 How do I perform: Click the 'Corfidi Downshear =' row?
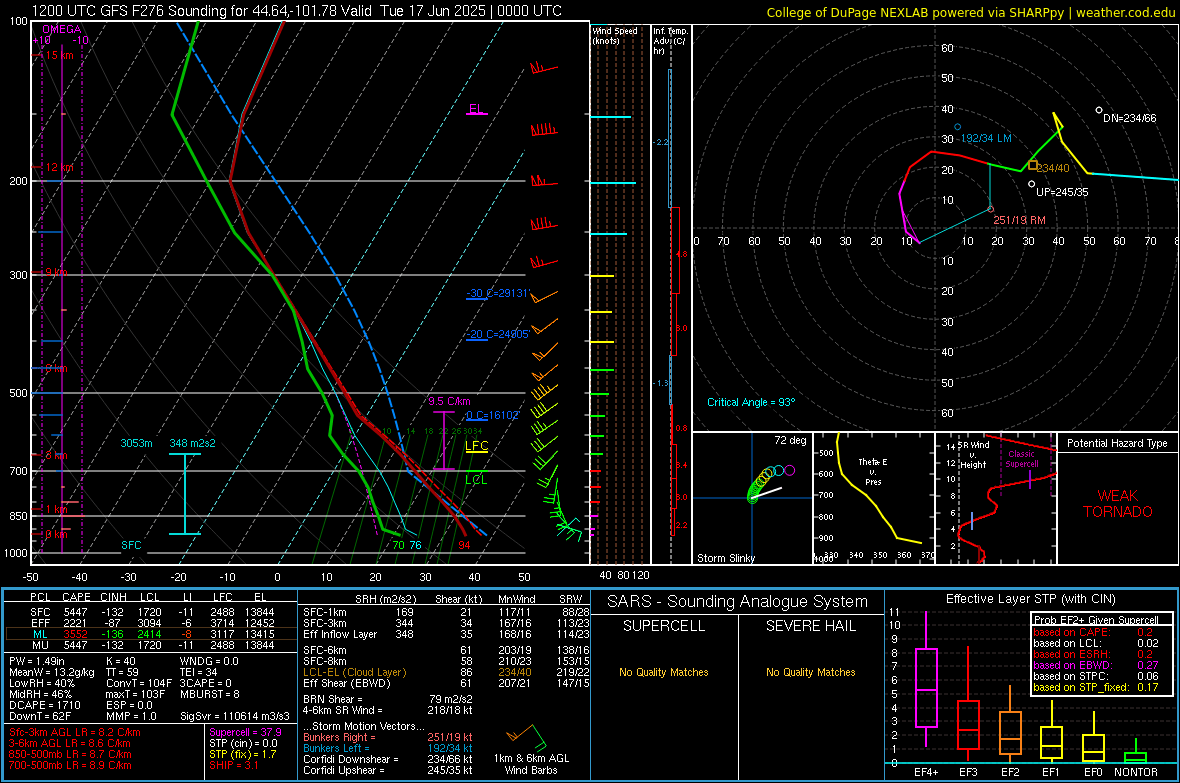pos(388,759)
